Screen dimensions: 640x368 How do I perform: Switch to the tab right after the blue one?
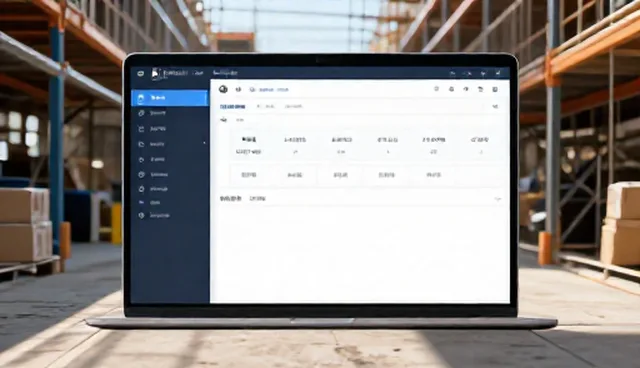pos(266,106)
